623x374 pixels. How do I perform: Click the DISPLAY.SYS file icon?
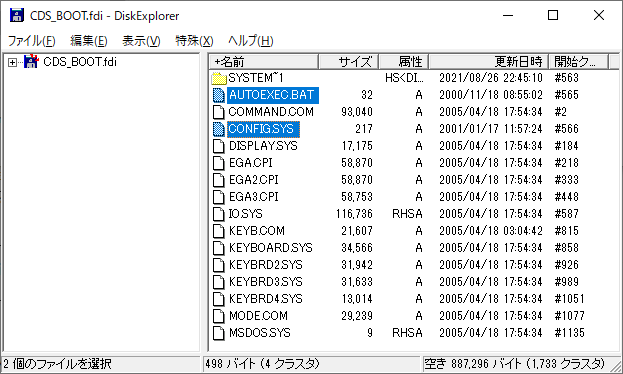(x=219, y=146)
